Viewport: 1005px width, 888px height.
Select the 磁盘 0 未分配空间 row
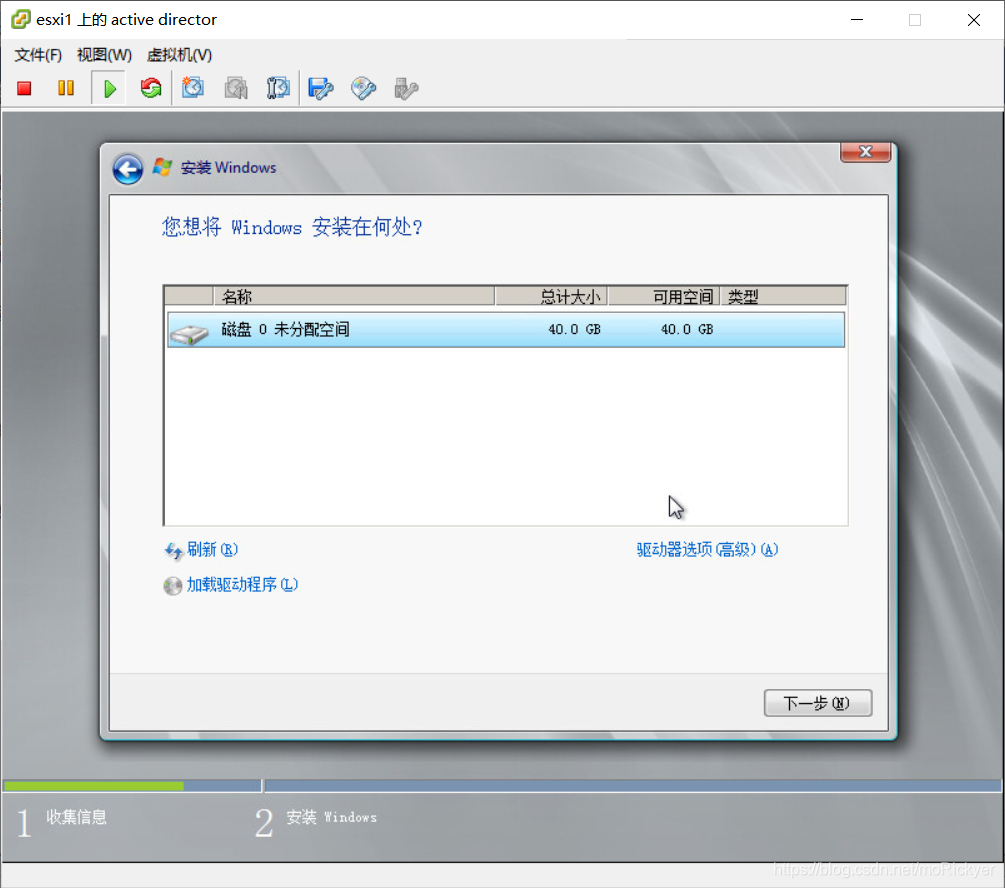[506, 330]
